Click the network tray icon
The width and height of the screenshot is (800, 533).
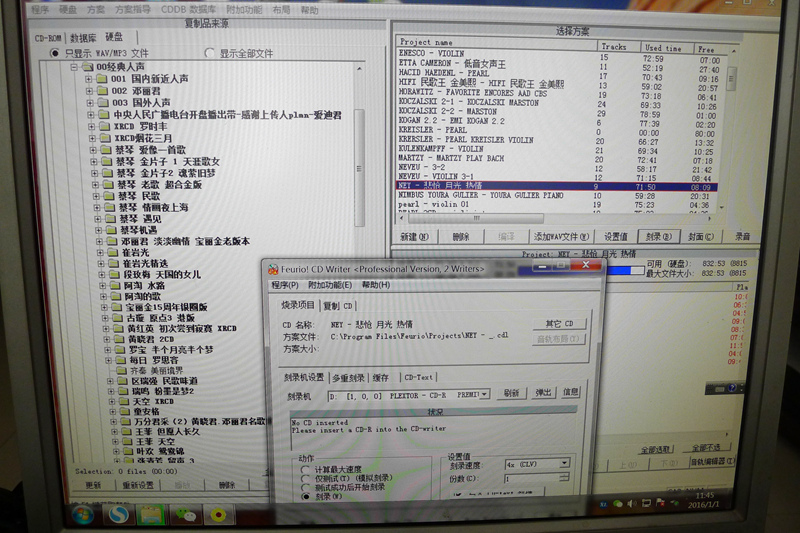[646, 503]
